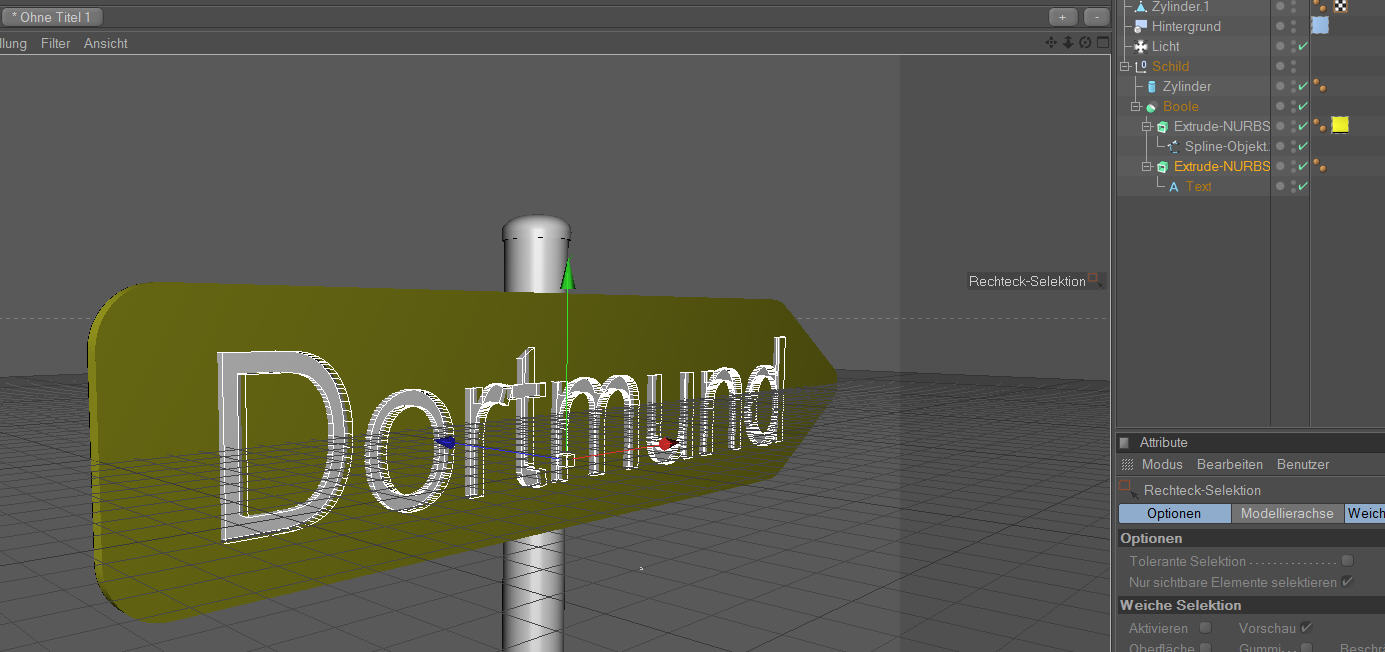The height and width of the screenshot is (652, 1385).
Task: Collapse the Extrude-NURBS node containing Text
Action: click(x=1147, y=166)
